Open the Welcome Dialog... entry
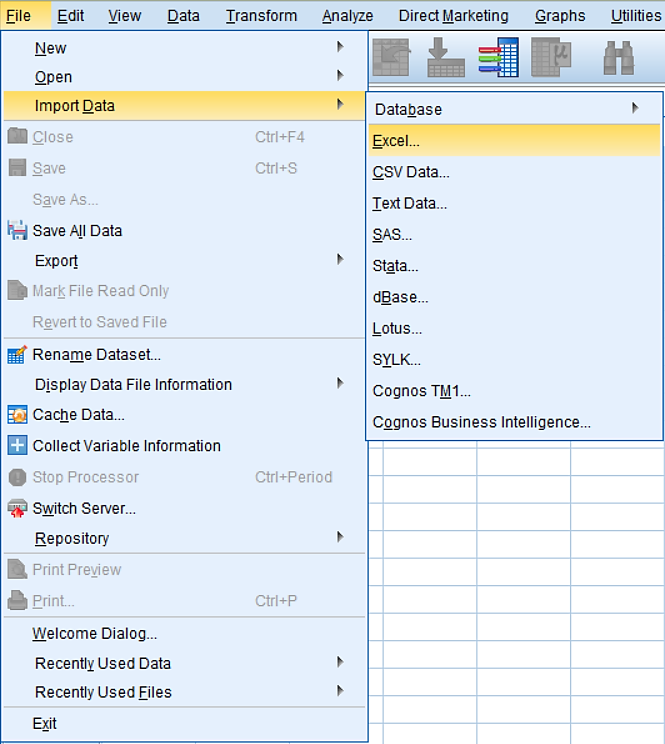Image resolution: width=665 pixels, height=744 pixels. [x=184, y=633]
